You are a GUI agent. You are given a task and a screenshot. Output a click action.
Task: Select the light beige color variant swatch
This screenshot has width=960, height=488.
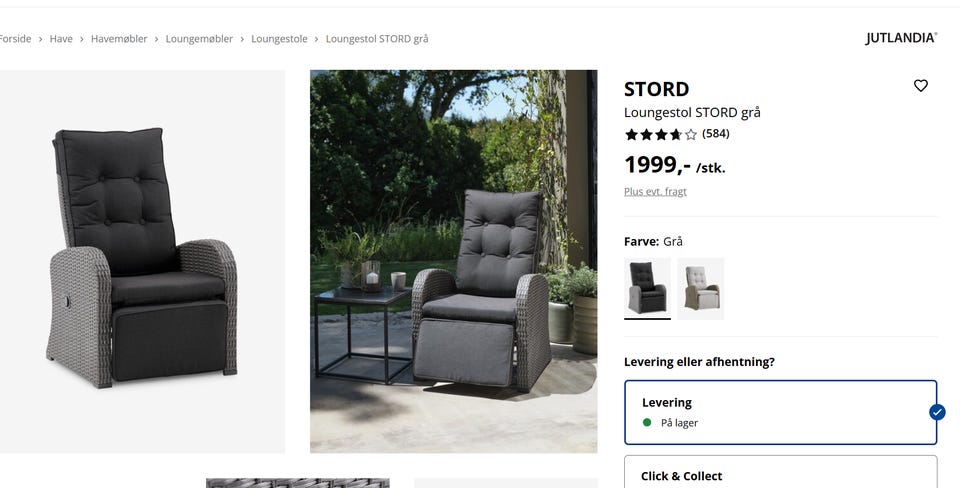pyautogui.click(x=700, y=288)
